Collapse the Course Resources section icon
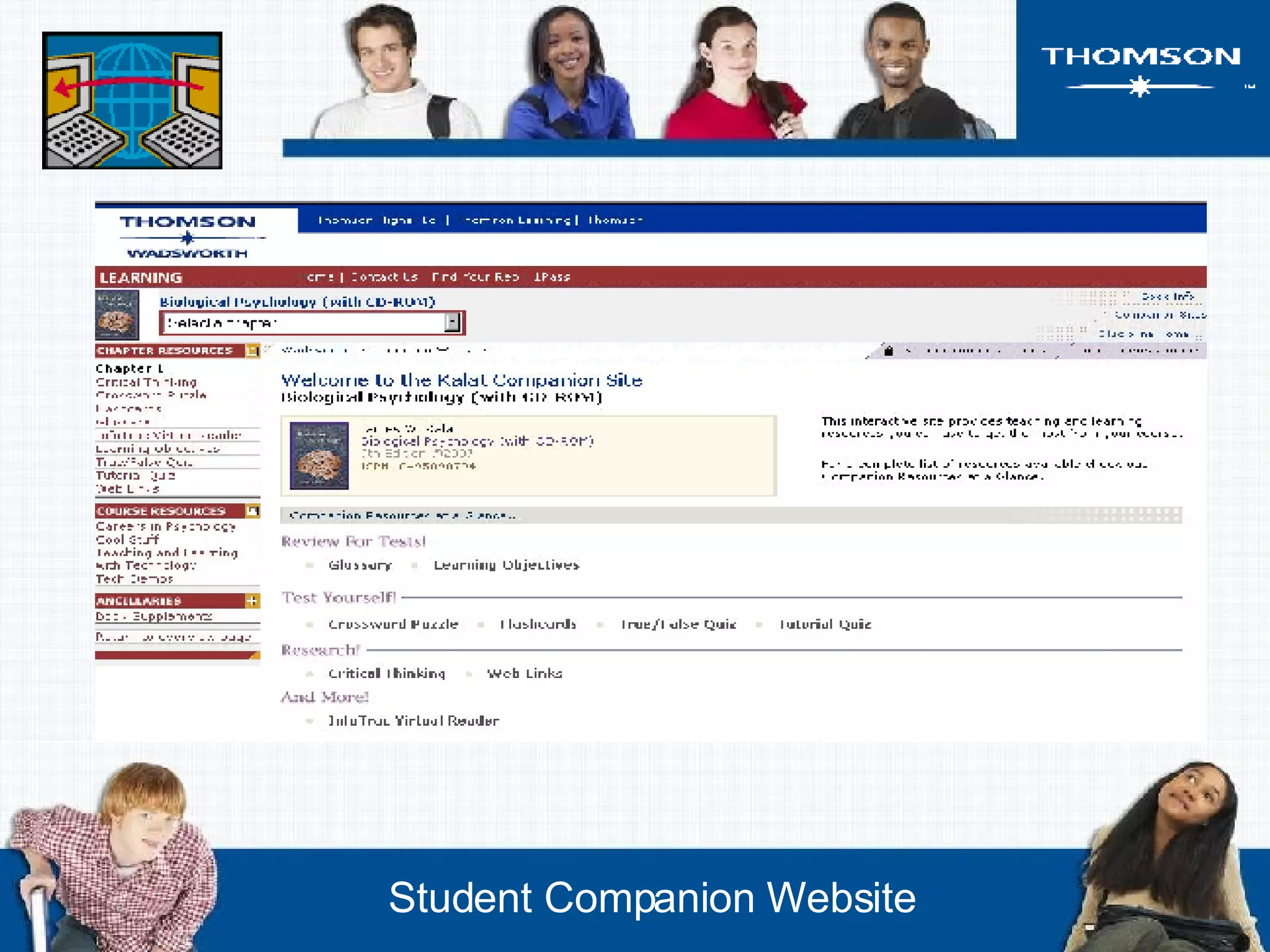The height and width of the screenshot is (952, 1270). tap(252, 511)
